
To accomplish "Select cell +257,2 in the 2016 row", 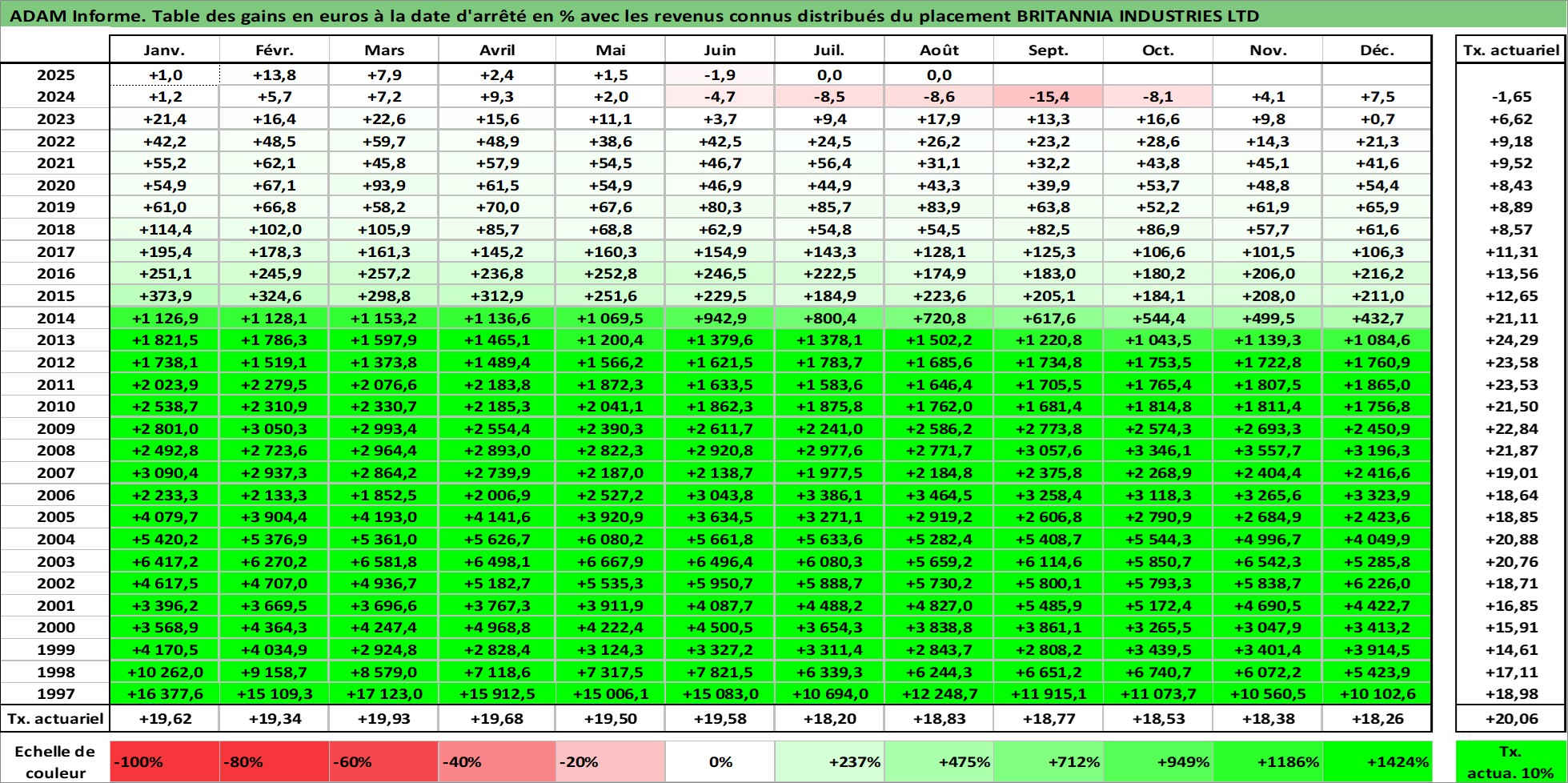I will [383, 274].
